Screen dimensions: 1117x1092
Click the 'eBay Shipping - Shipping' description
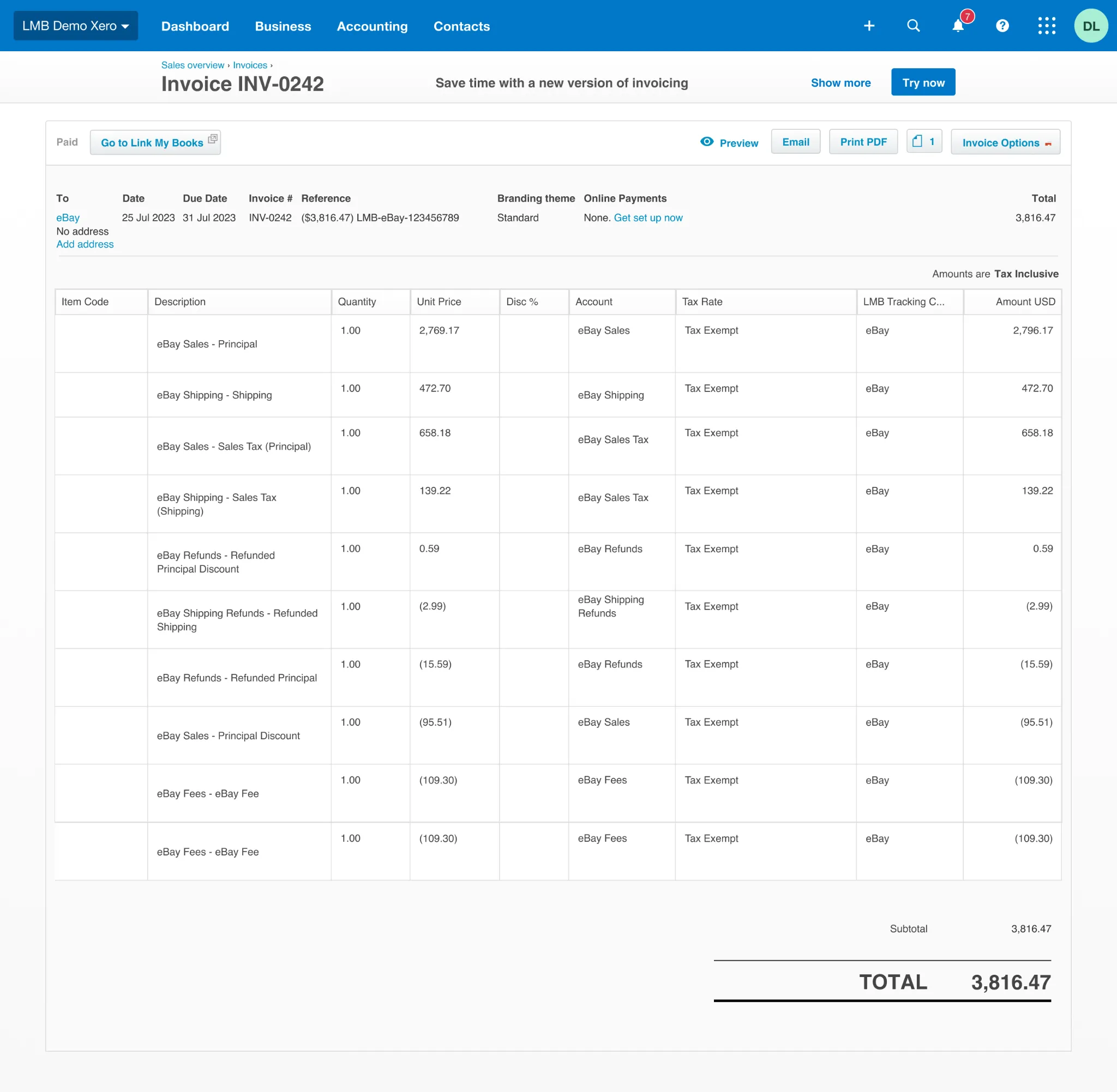(x=214, y=395)
